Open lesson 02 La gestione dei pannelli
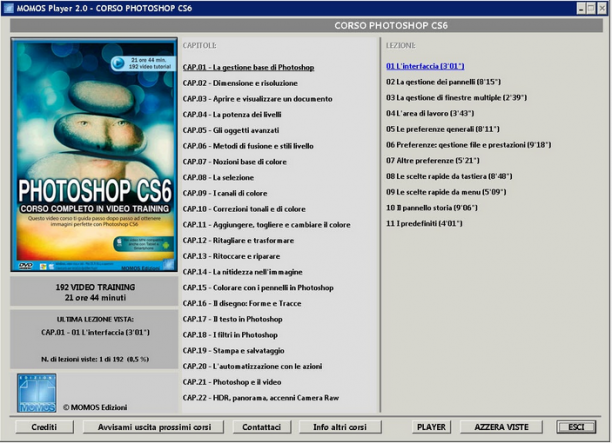This screenshot has width=612, height=443. tap(443, 82)
